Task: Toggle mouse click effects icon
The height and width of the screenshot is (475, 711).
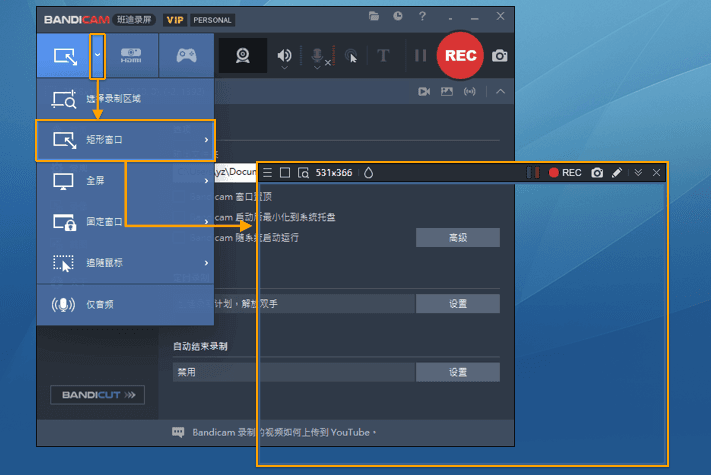Action: [351, 56]
